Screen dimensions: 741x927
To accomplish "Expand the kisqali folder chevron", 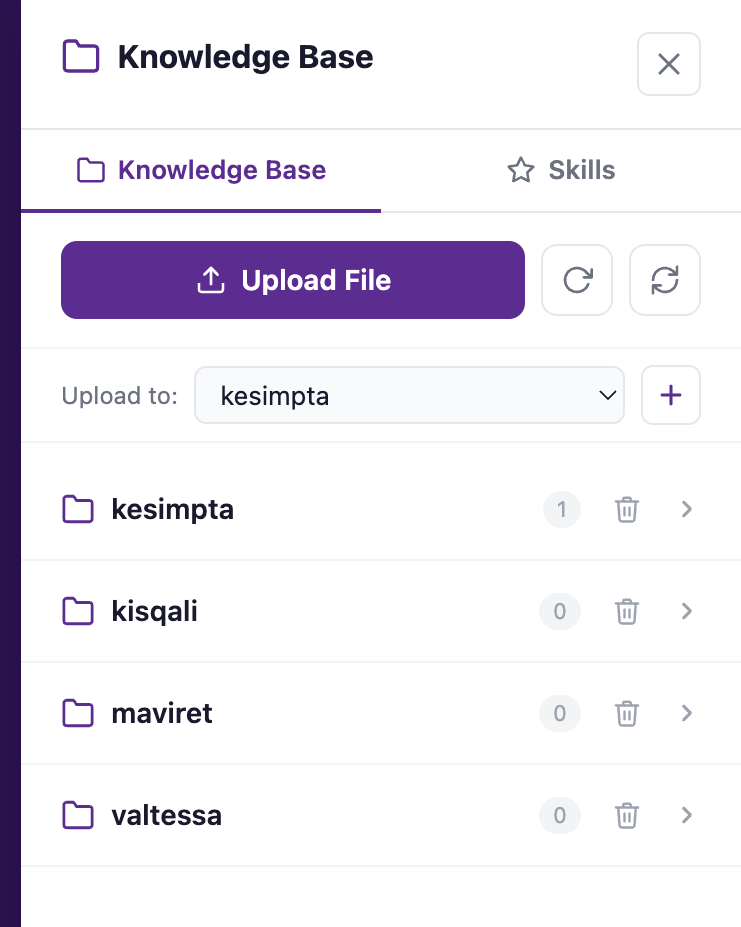I will click(x=687, y=611).
